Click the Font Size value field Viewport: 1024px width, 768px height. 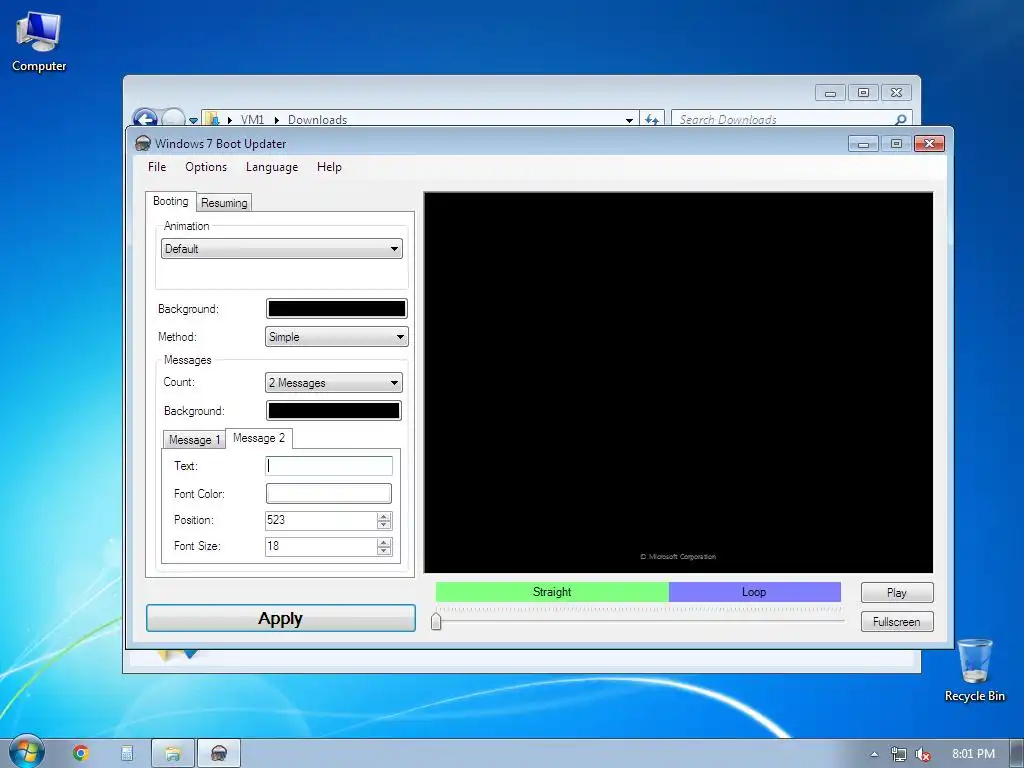coord(321,546)
